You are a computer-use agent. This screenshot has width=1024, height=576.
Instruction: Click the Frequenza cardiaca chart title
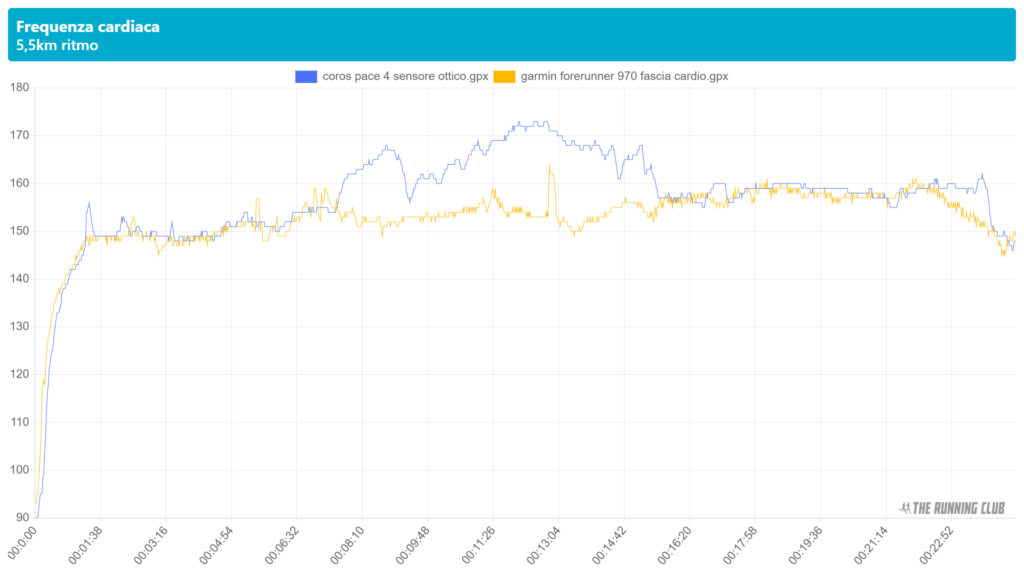88,27
